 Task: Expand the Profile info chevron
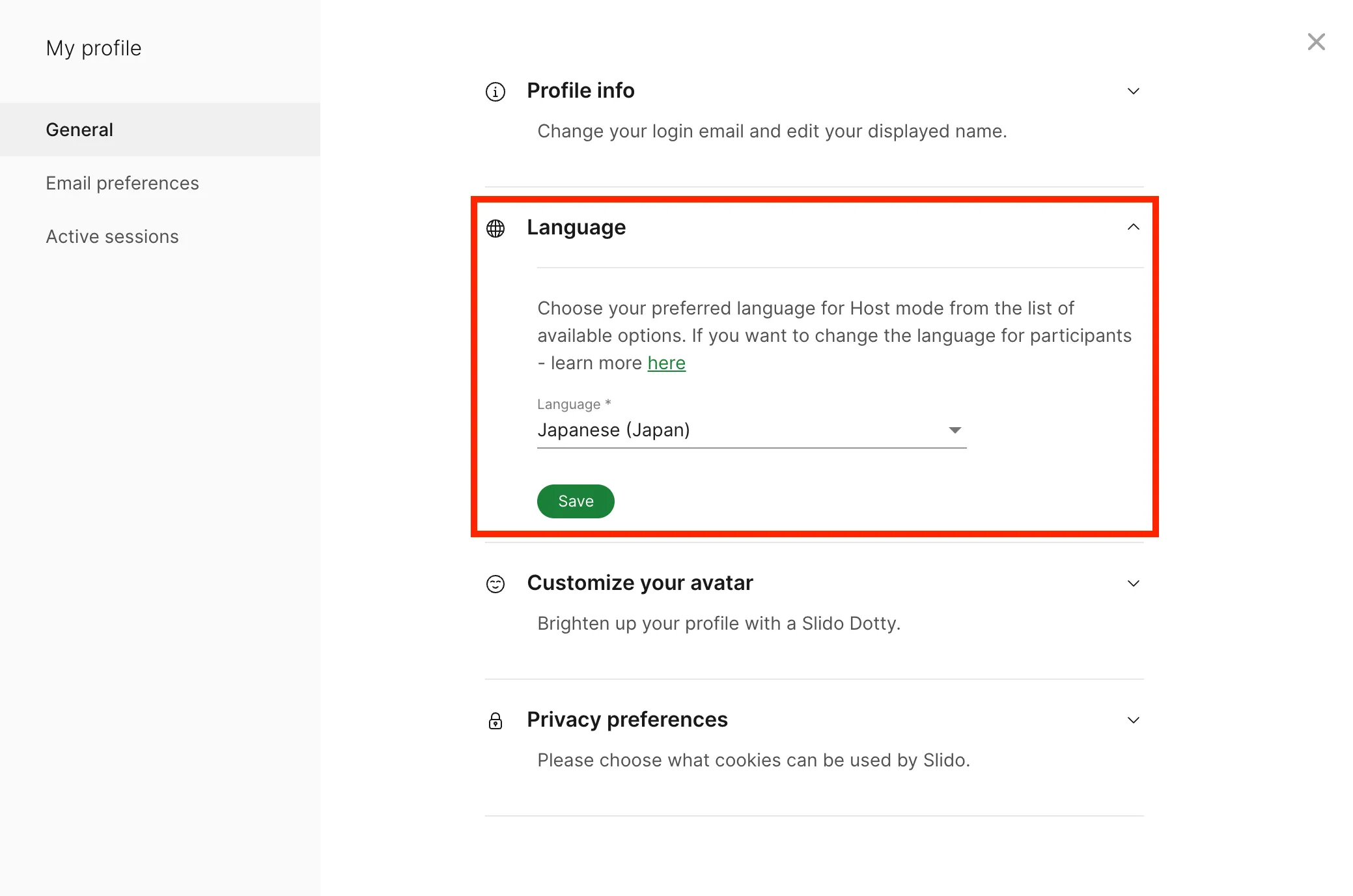pos(1133,91)
